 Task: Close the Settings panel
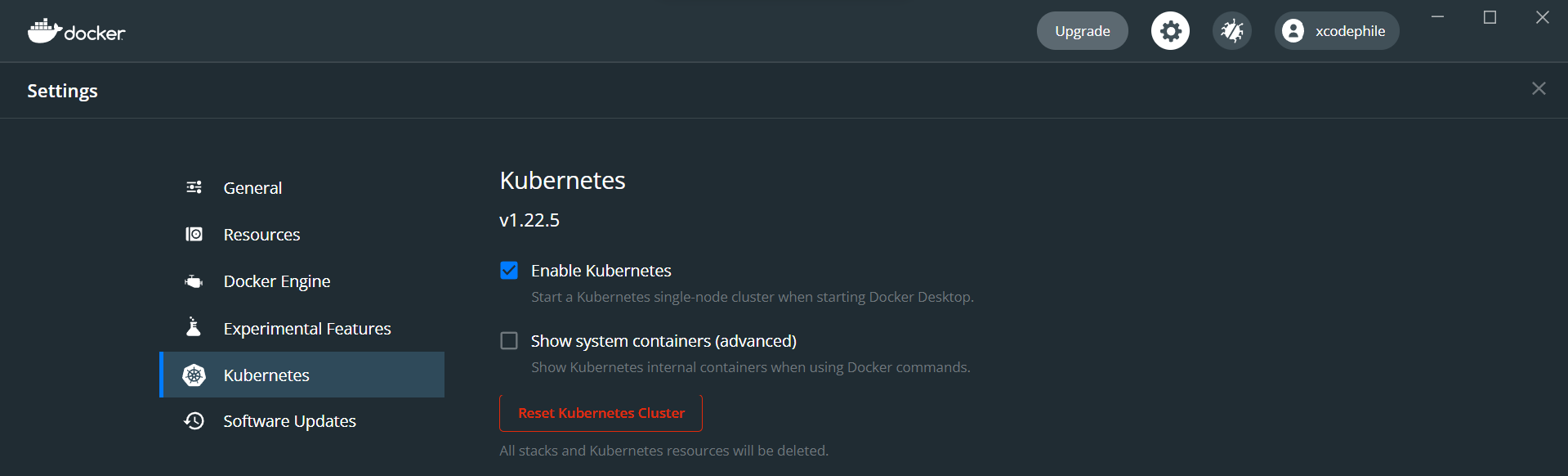(1539, 88)
